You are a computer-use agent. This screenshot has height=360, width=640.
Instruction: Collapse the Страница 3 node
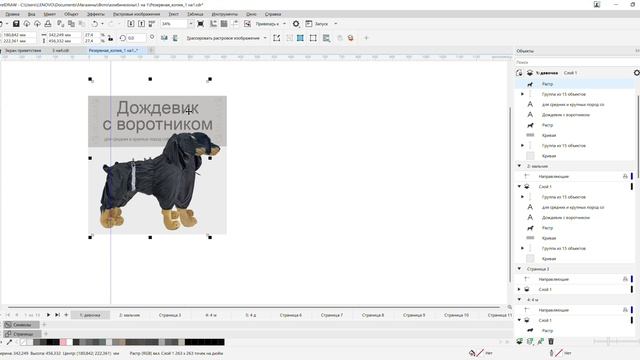(519, 269)
